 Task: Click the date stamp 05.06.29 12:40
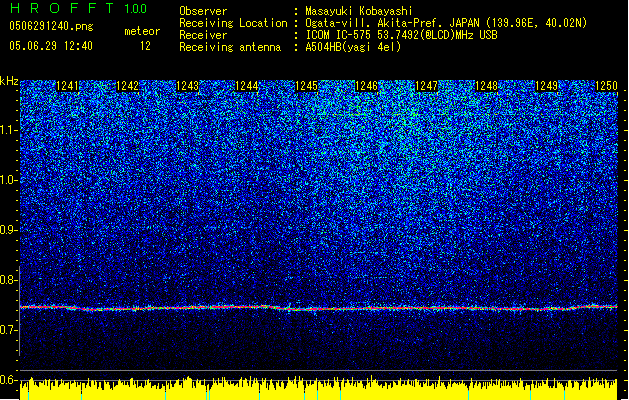pos(51,46)
